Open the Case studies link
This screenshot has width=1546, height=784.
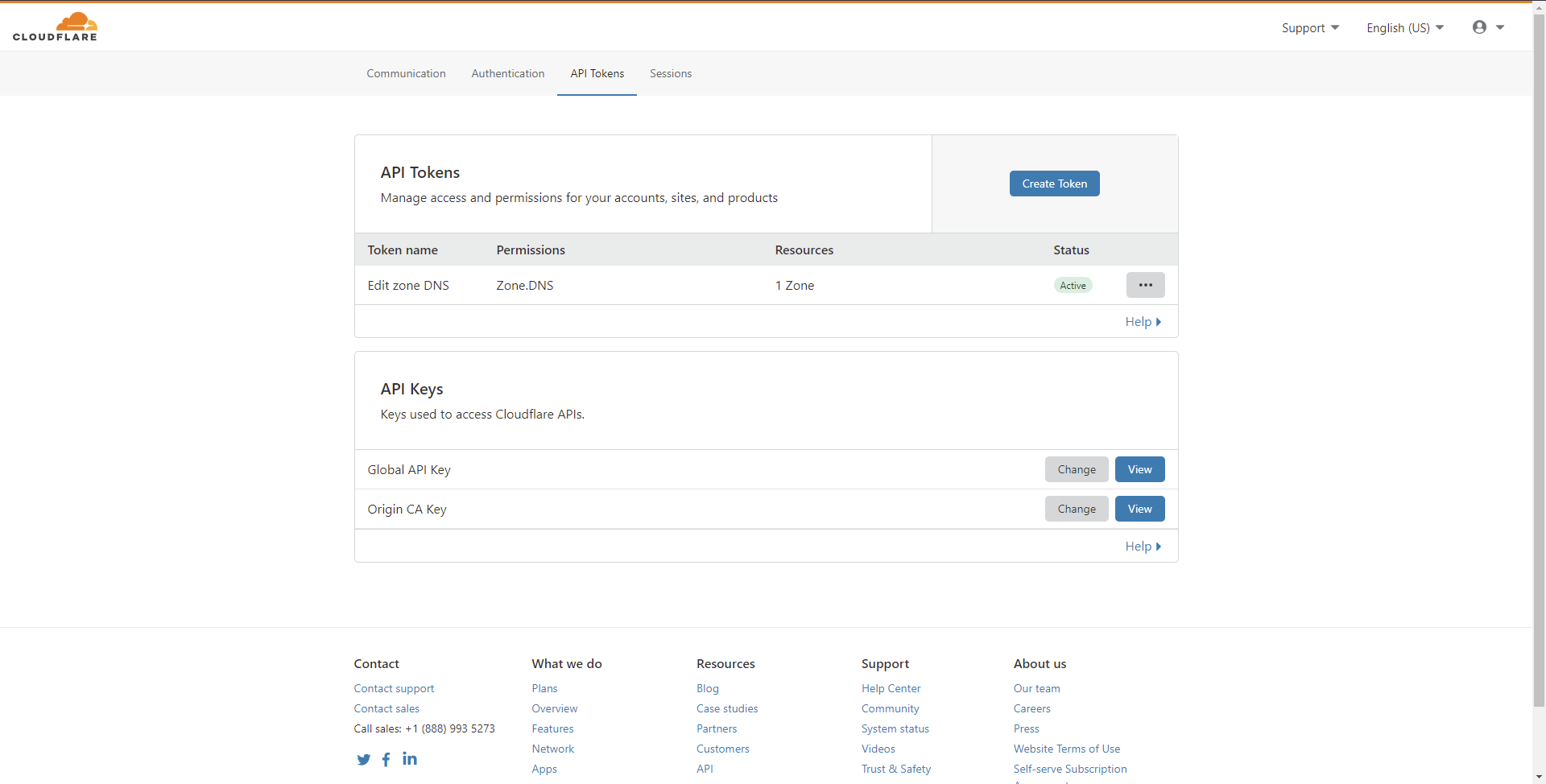point(727,708)
